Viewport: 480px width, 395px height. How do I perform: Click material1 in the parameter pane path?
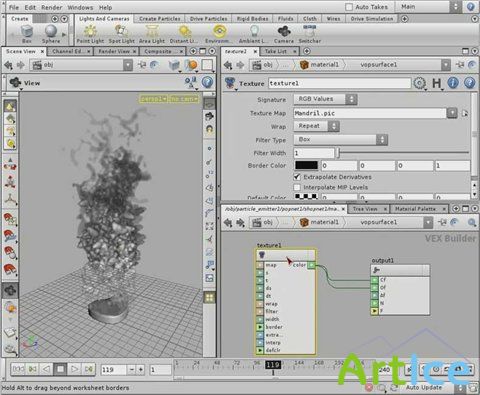[x=320, y=65]
